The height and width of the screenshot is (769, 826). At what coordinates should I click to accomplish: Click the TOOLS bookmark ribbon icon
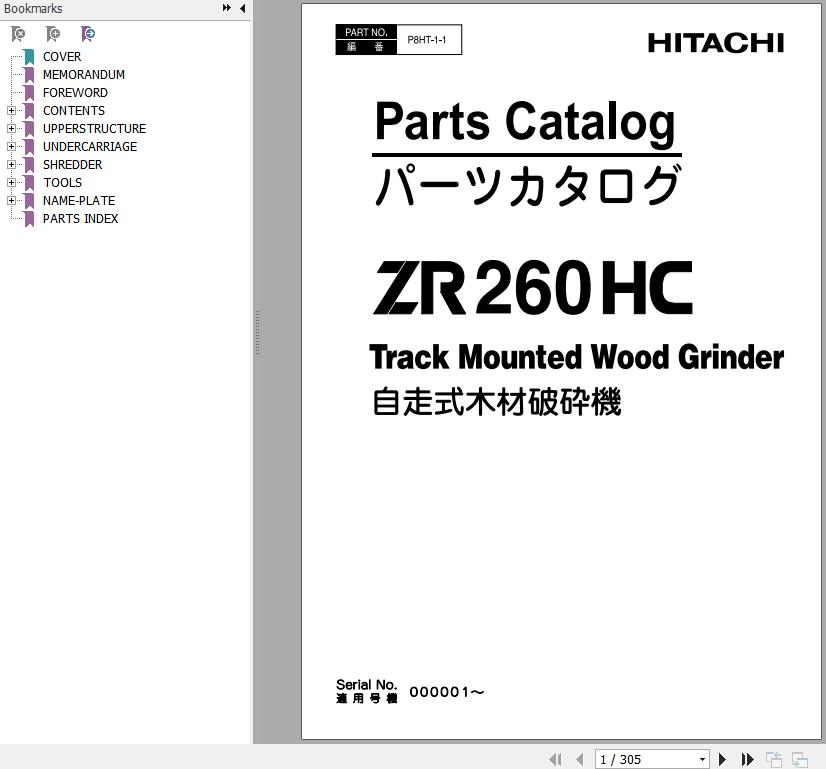(x=30, y=183)
